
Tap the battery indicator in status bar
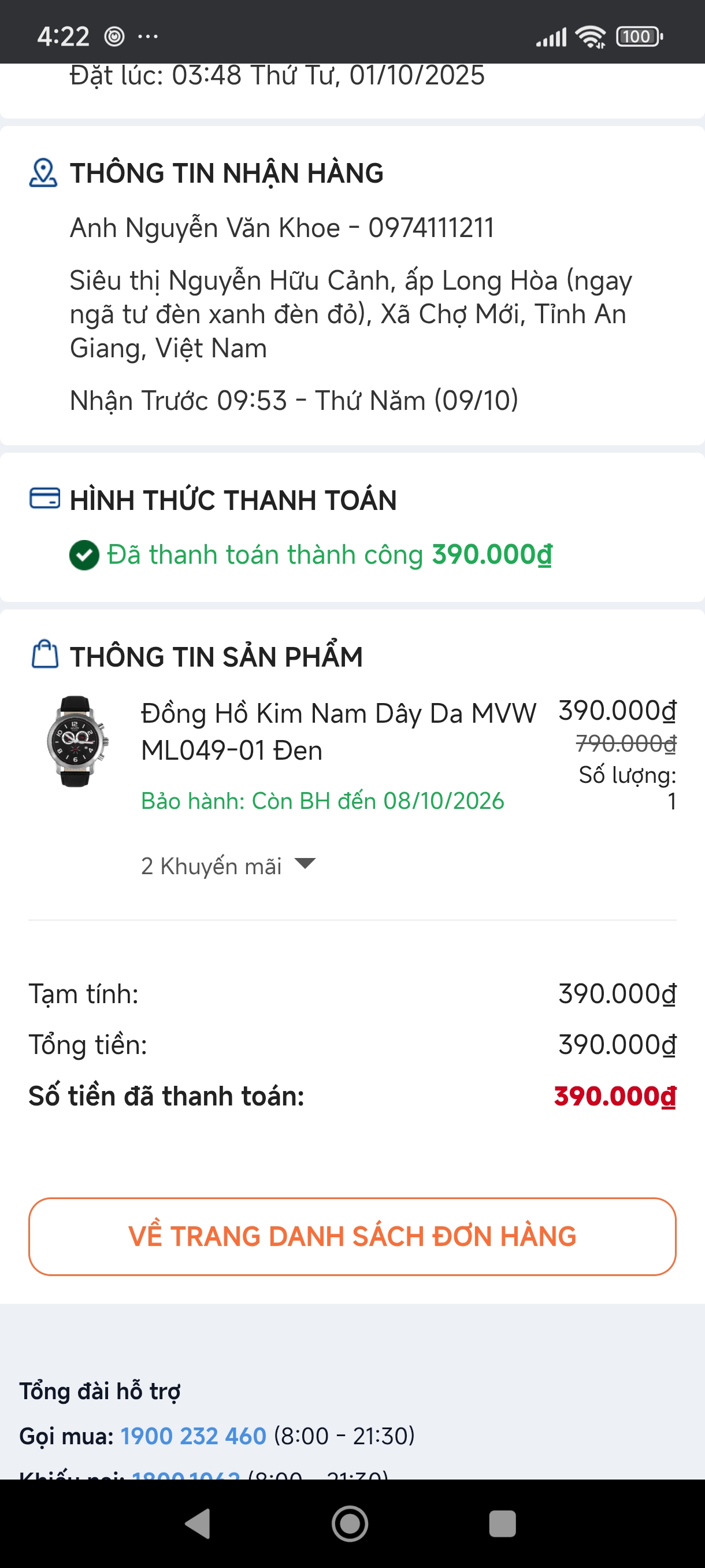(x=639, y=36)
